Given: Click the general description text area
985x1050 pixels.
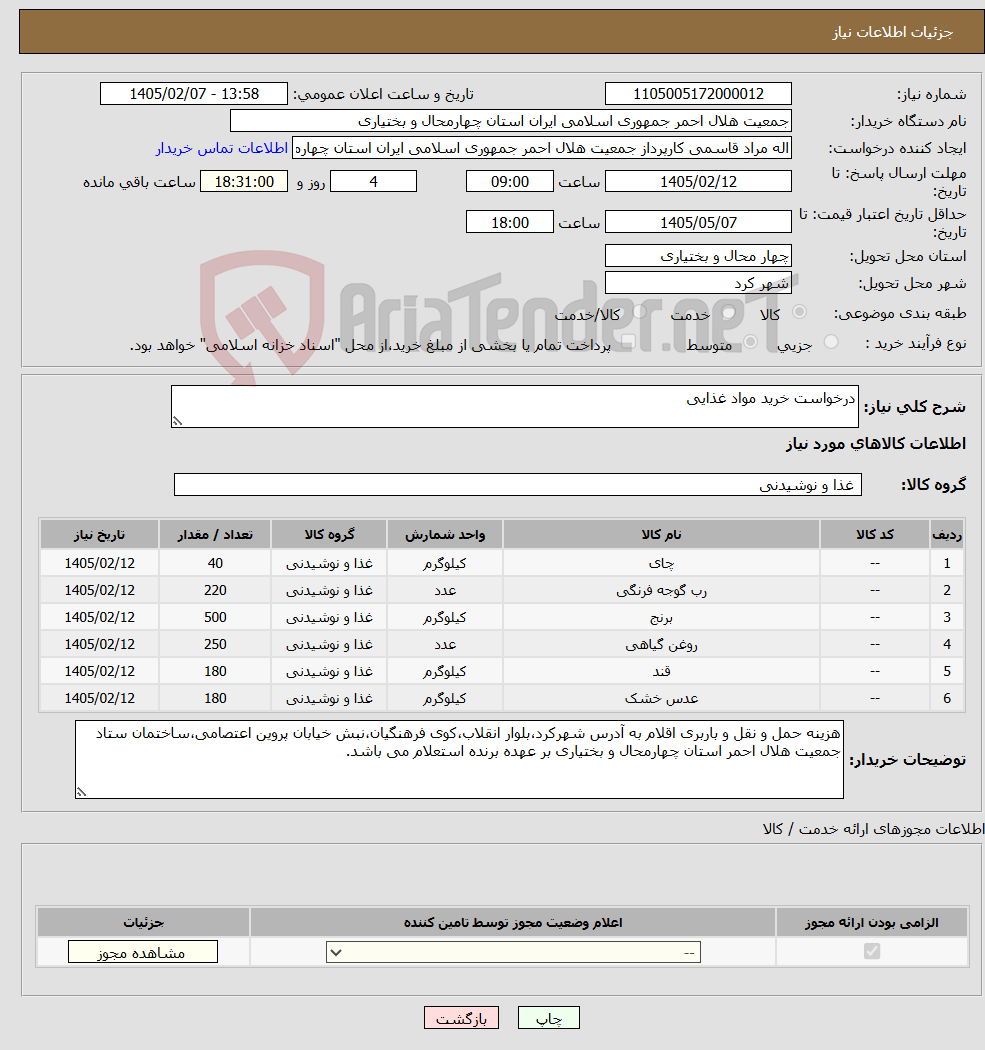Looking at the screenshot, I should pos(515,406).
